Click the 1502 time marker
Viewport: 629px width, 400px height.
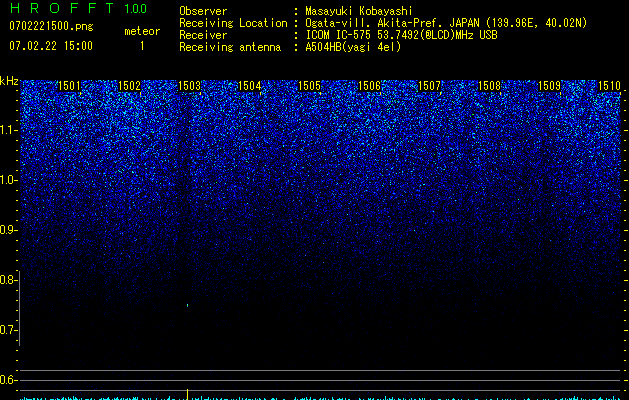pyautogui.click(x=130, y=86)
